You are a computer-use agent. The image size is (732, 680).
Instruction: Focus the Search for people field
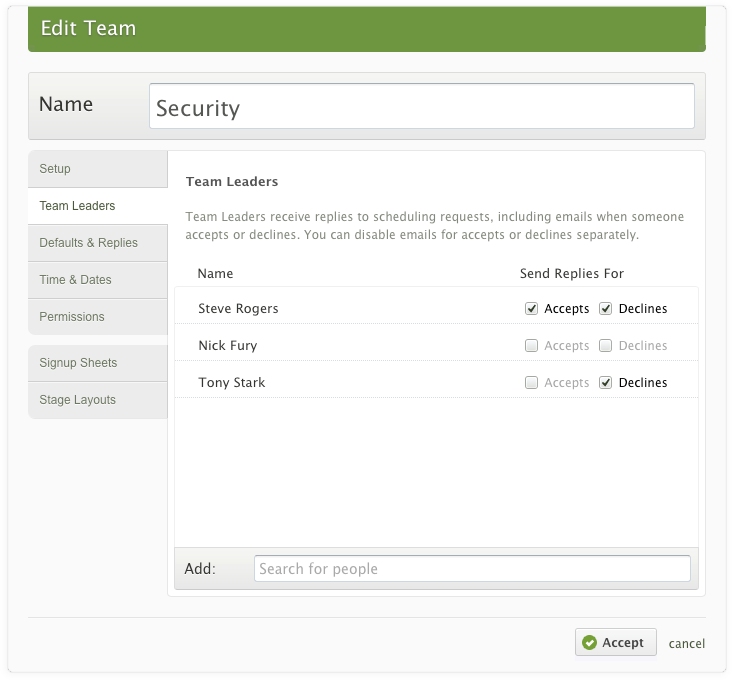pyautogui.click(x=471, y=569)
